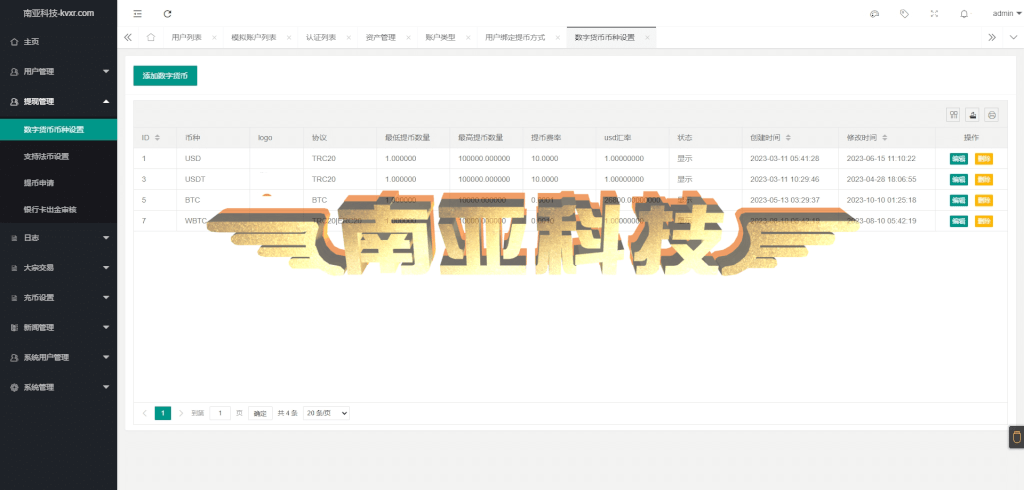This screenshot has width=1024, height=490.
Task: Expand the 日志 sidebar menu
Action: pos(58,238)
